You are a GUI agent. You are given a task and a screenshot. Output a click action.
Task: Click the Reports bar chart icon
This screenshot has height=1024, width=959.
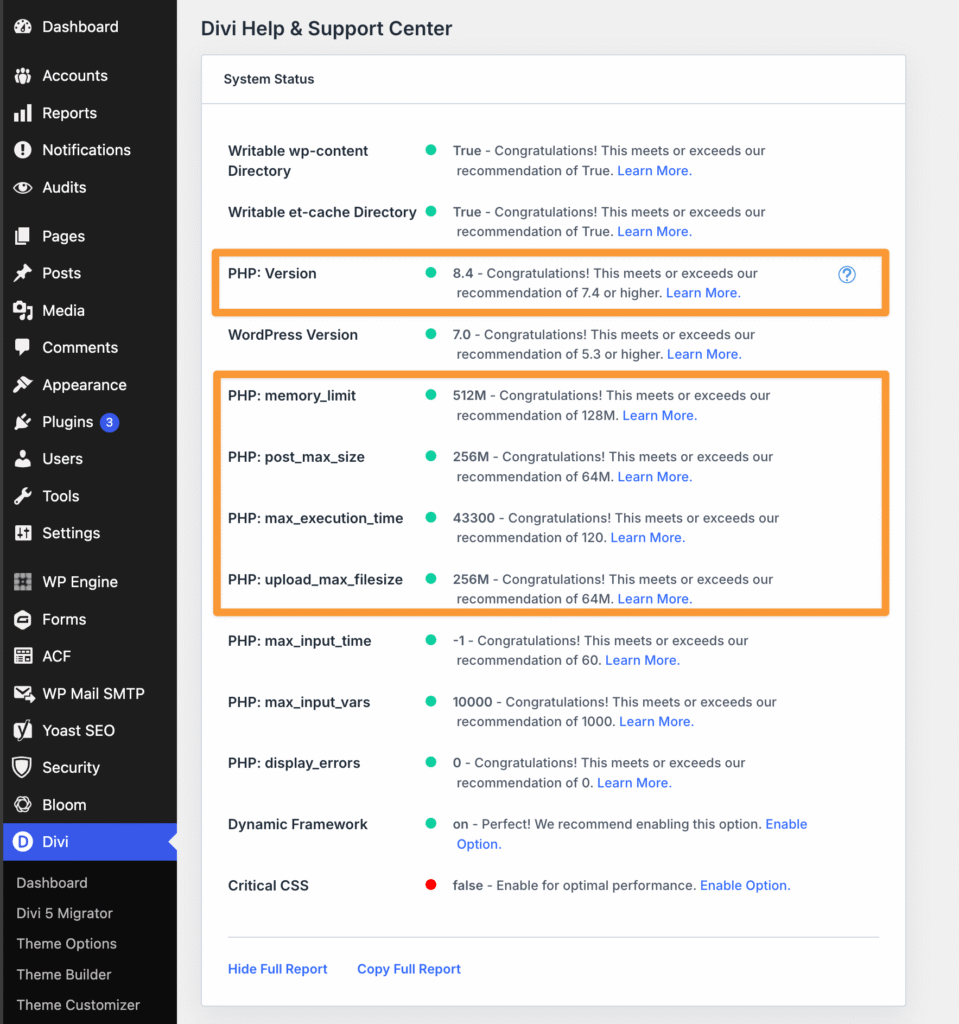(x=23, y=113)
